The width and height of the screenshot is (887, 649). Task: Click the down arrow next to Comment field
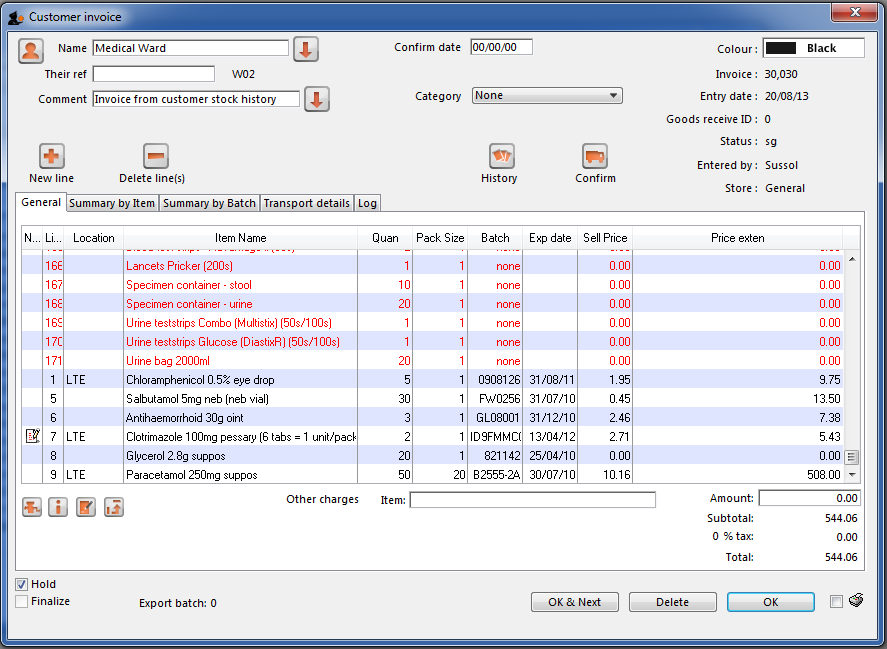pos(317,100)
